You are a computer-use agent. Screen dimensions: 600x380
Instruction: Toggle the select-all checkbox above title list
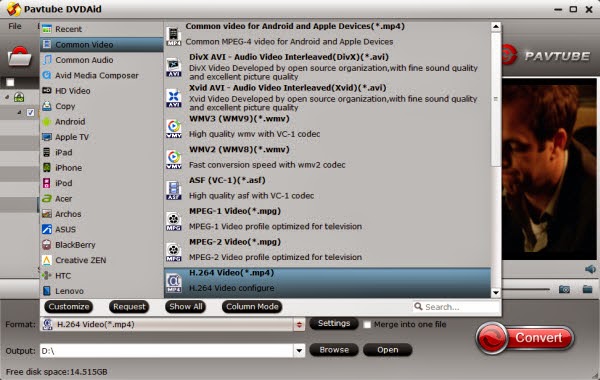pyautogui.click(x=10, y=82)
